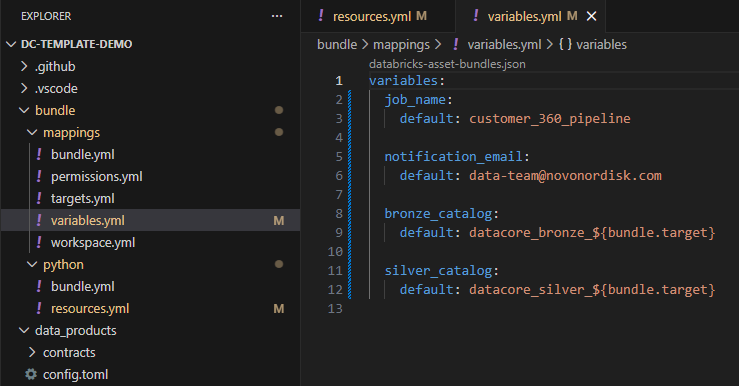
Task: Click the modified dot indicator on bundle folder
Action: 279,110
